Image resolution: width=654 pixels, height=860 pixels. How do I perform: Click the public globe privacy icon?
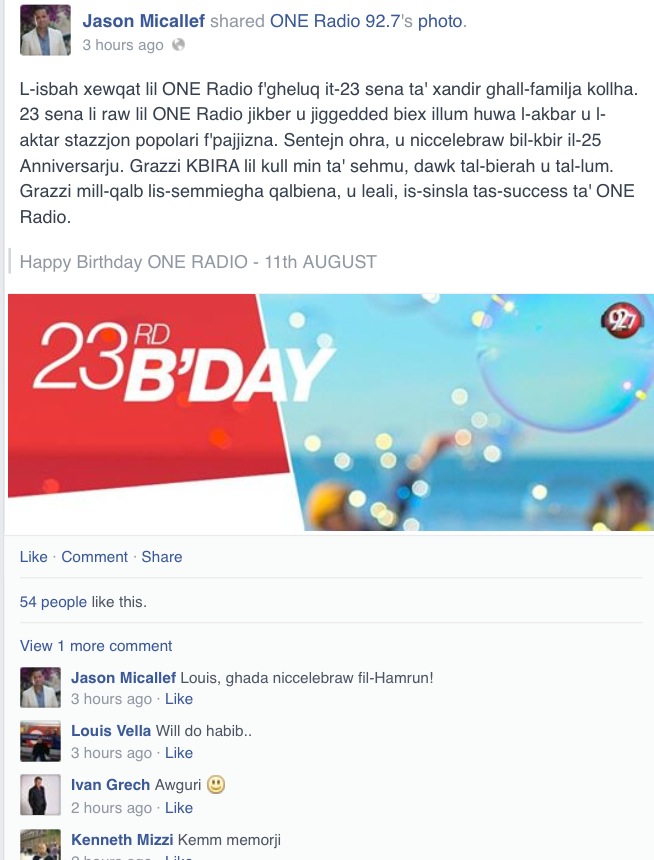pos(178,45)
